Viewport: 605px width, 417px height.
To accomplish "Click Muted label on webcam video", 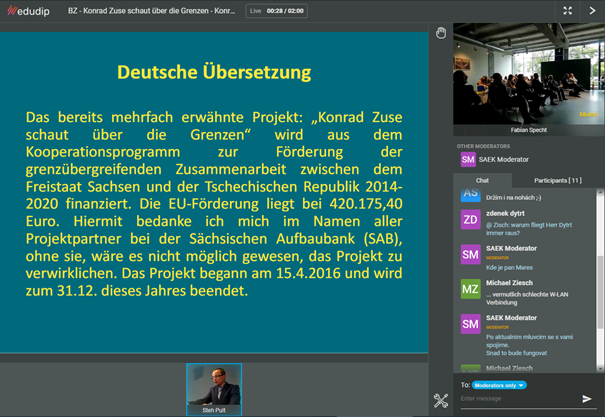I will 588,115.
